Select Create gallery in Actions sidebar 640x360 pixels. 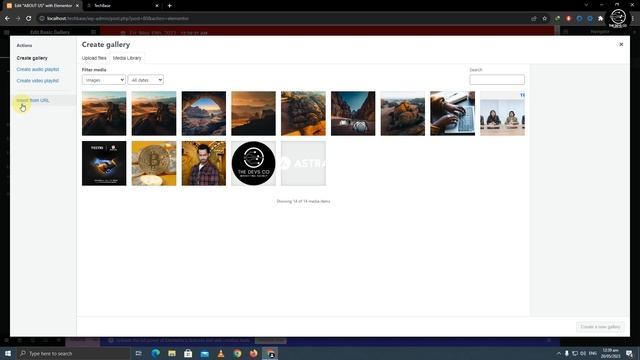coord(32,58)
